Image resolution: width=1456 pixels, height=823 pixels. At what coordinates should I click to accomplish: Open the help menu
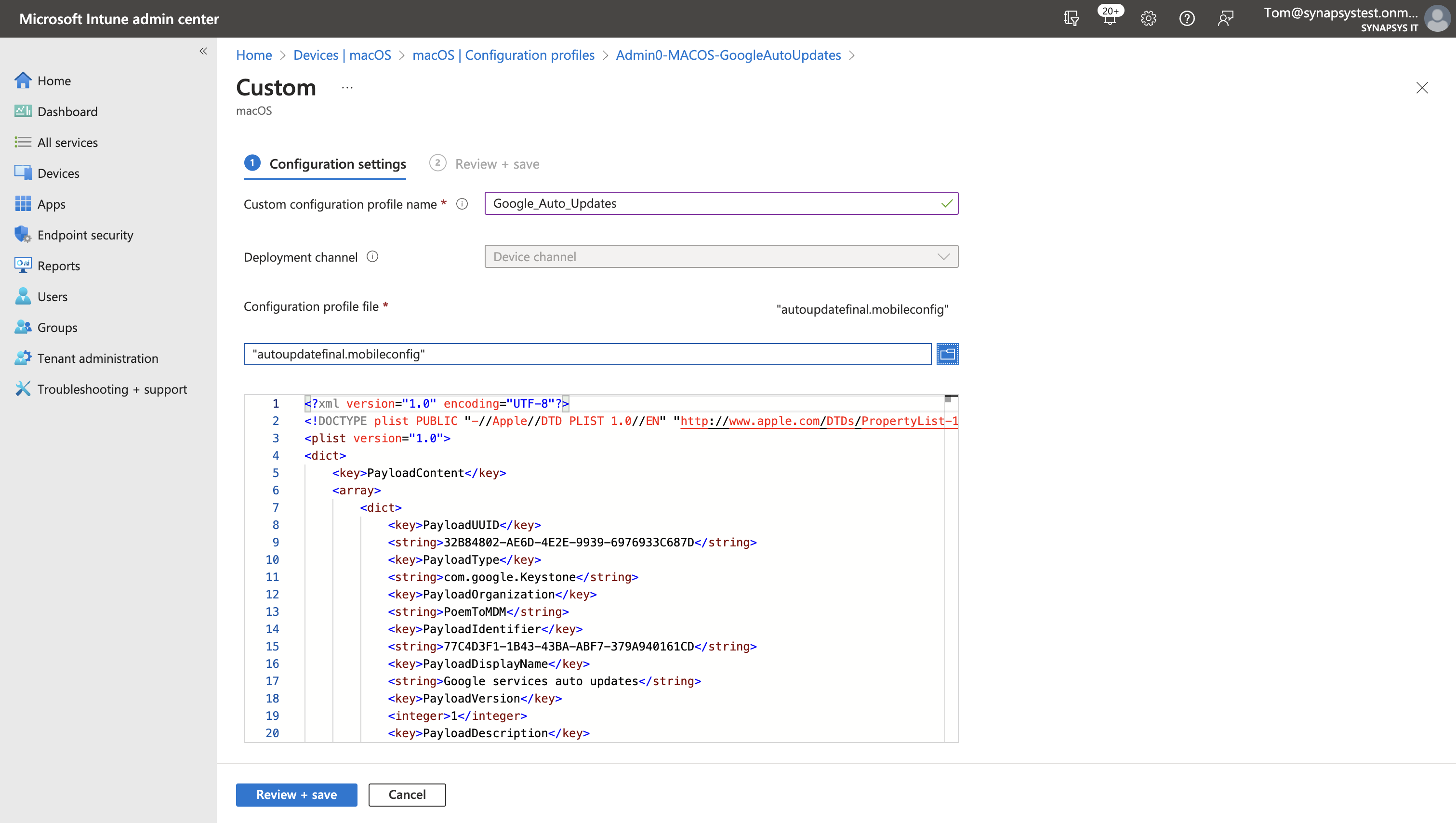coord(1187,18)
